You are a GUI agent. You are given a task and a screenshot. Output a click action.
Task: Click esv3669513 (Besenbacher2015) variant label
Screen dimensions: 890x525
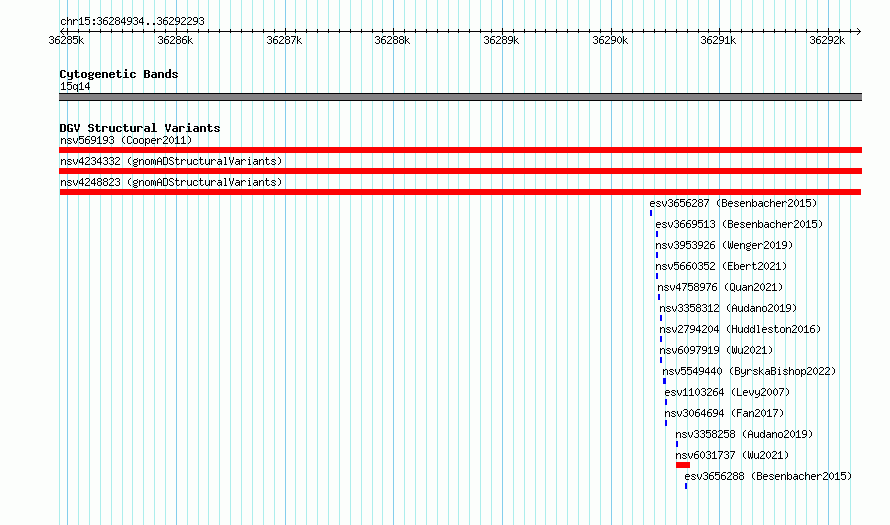click(x=739, y=224)
